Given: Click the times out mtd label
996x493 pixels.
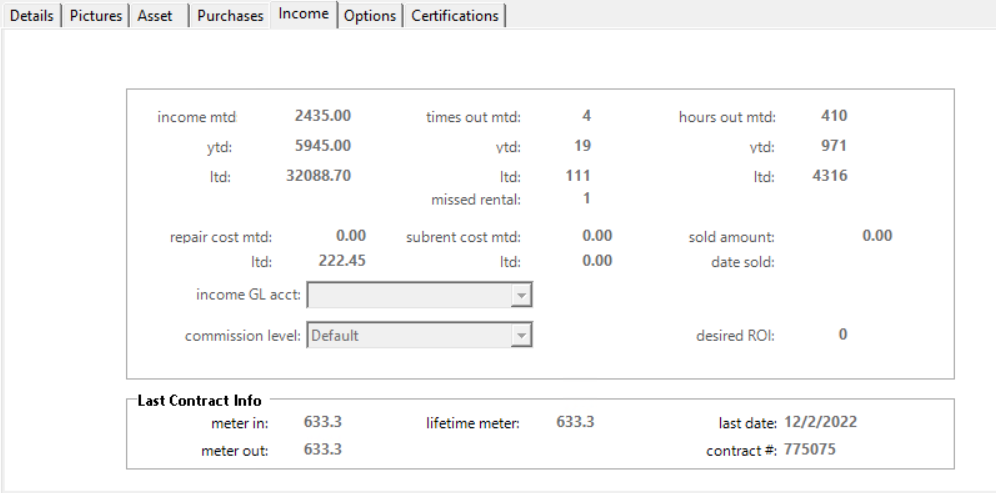Looking at the screenshot, I should [473, 117].
